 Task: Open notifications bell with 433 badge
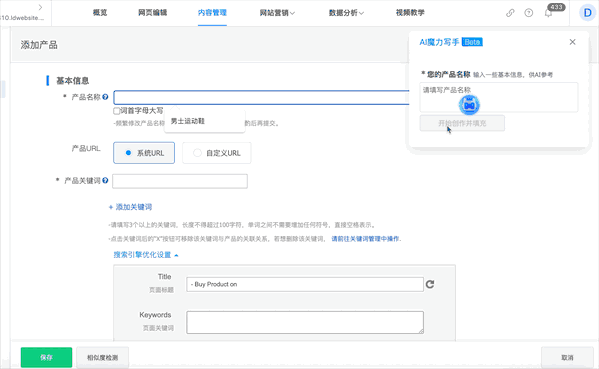click(549, 13)
